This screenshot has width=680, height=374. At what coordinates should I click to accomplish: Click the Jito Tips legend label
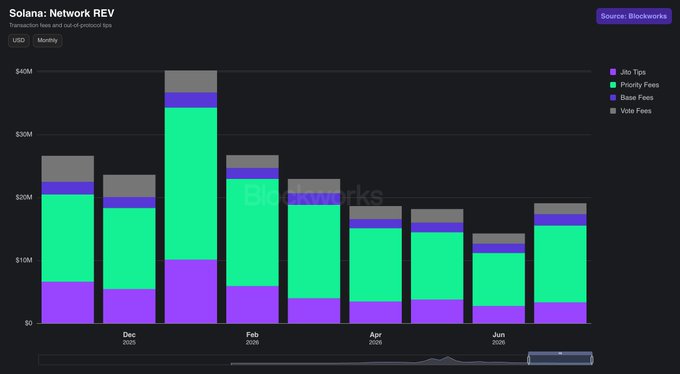click(633, 72)
